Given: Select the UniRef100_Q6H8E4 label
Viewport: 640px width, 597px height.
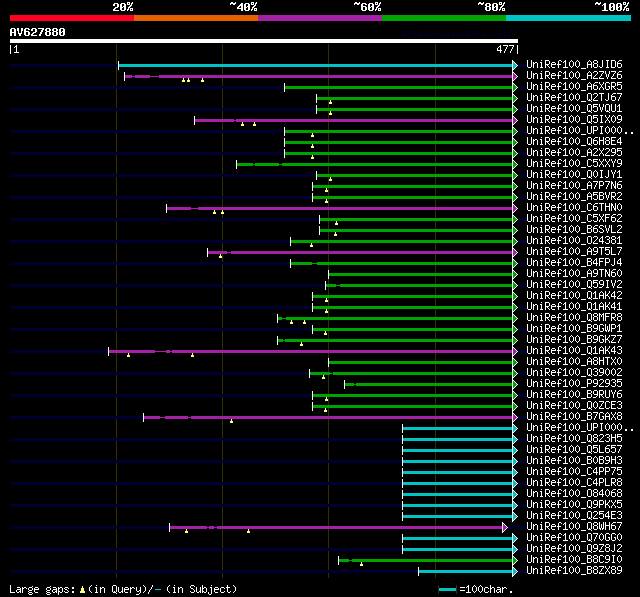Looking at the screenshot, I should point(574,142).
